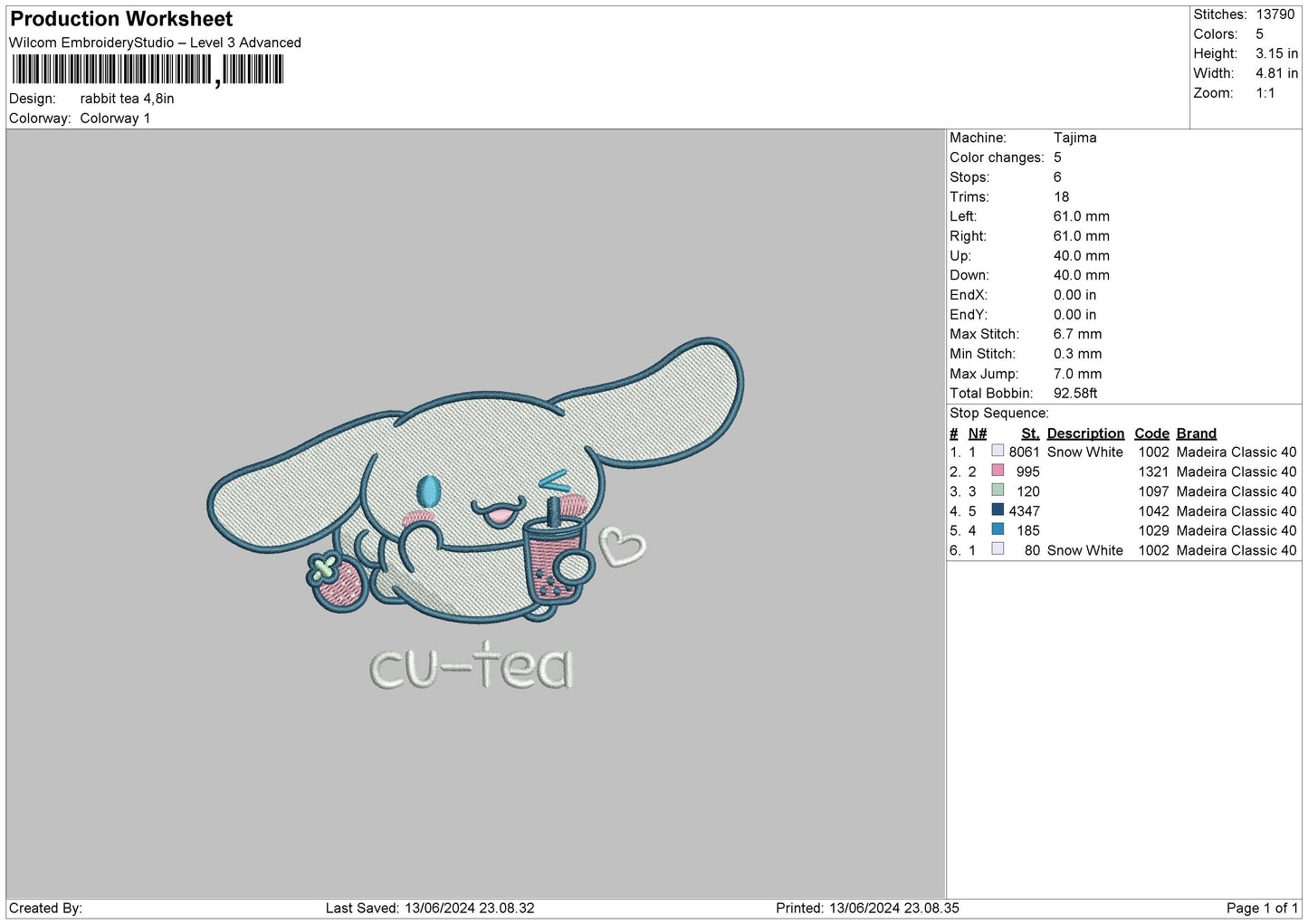Viewport: 1308px width, 924px height.
Task: Click the pink color swatch code 1321
Action: pyautogui.click(x=998, y=471)
